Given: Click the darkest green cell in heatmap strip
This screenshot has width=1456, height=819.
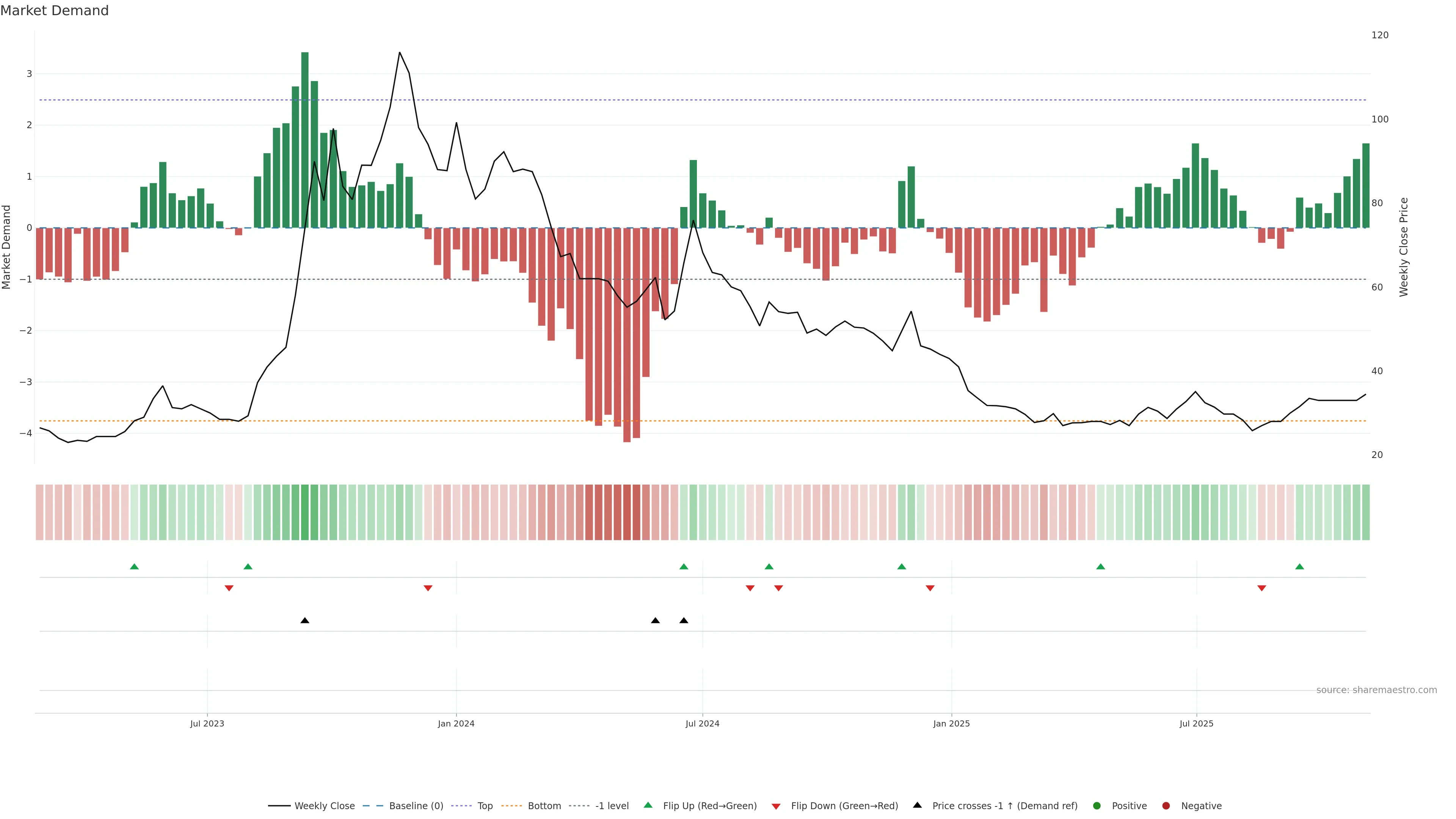Looking at the screenshot, I should pyautogui.click(x=304, y=512).
